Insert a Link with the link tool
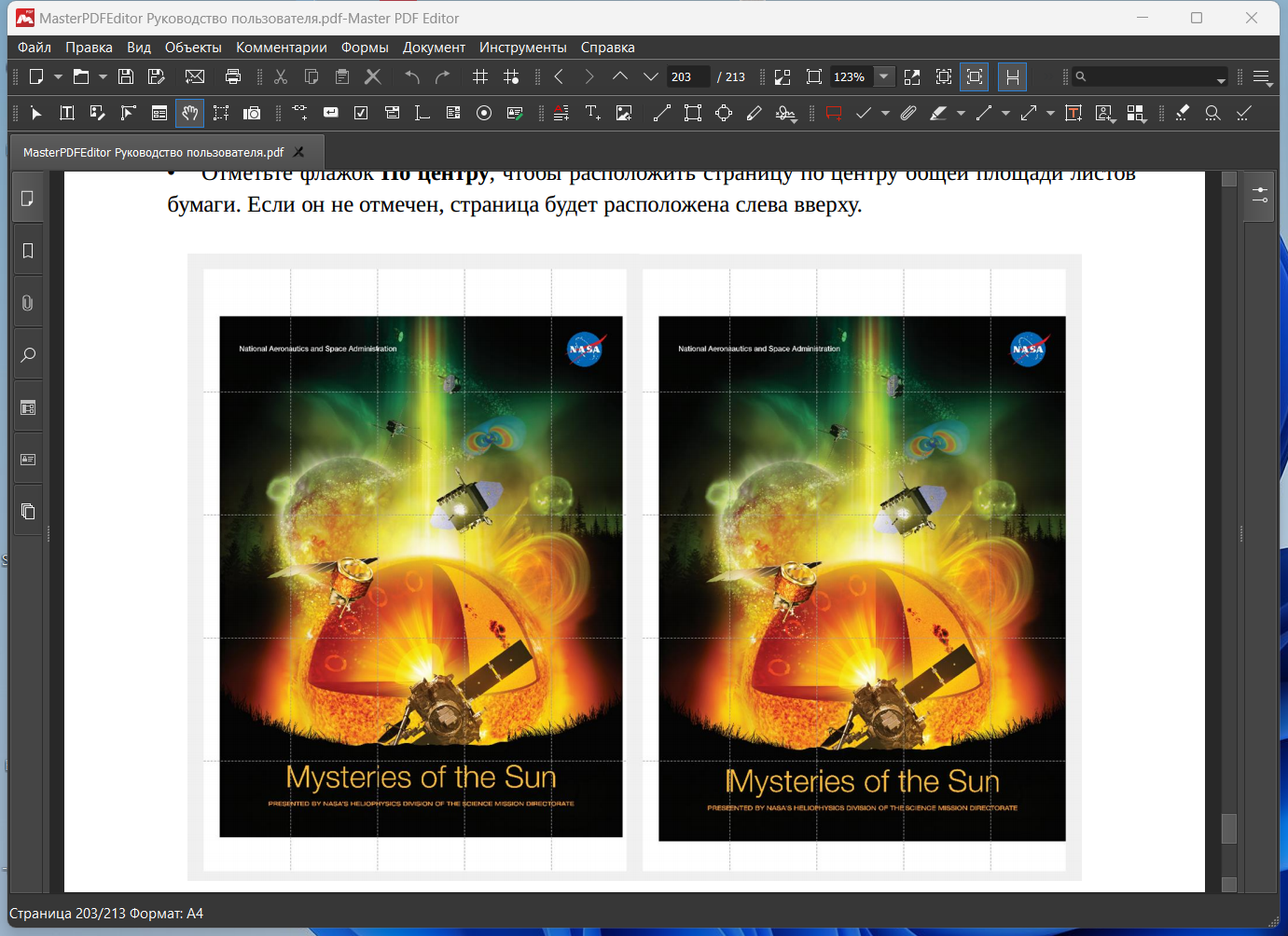This screenshot has width=1288, height=936. tap(299, 113)
